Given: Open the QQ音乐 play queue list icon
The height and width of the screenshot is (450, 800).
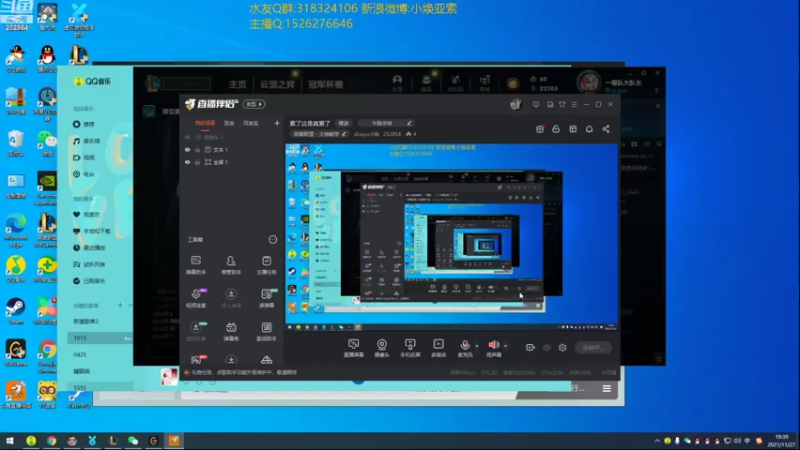Looking at the screenshot, I should coord(607,389).
